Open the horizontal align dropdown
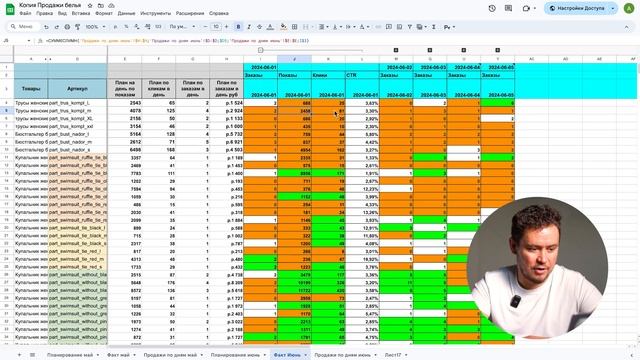This screenshot has width=640, height=360. [323, 27]
